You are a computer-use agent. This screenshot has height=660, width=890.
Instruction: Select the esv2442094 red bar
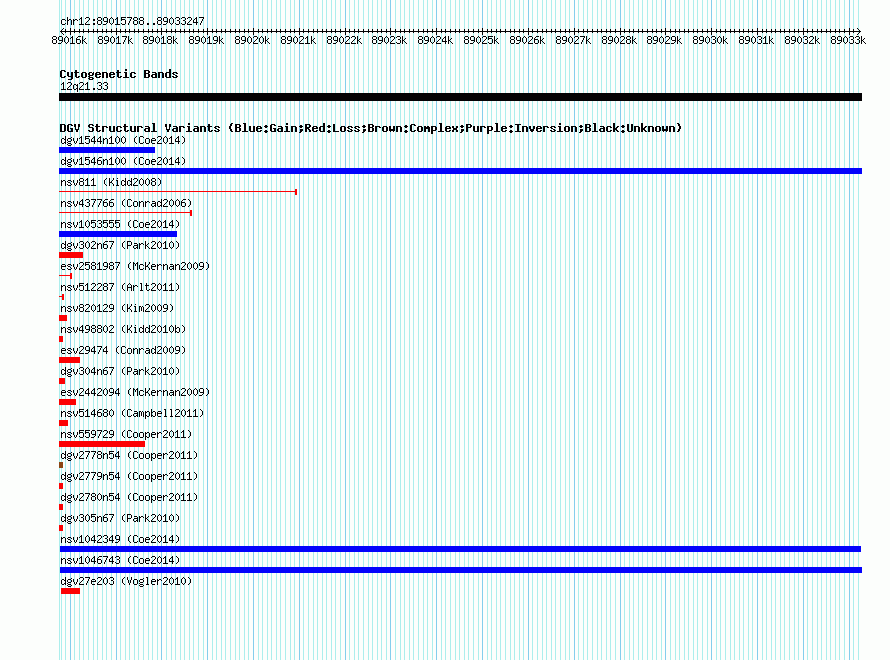[68, 402]
